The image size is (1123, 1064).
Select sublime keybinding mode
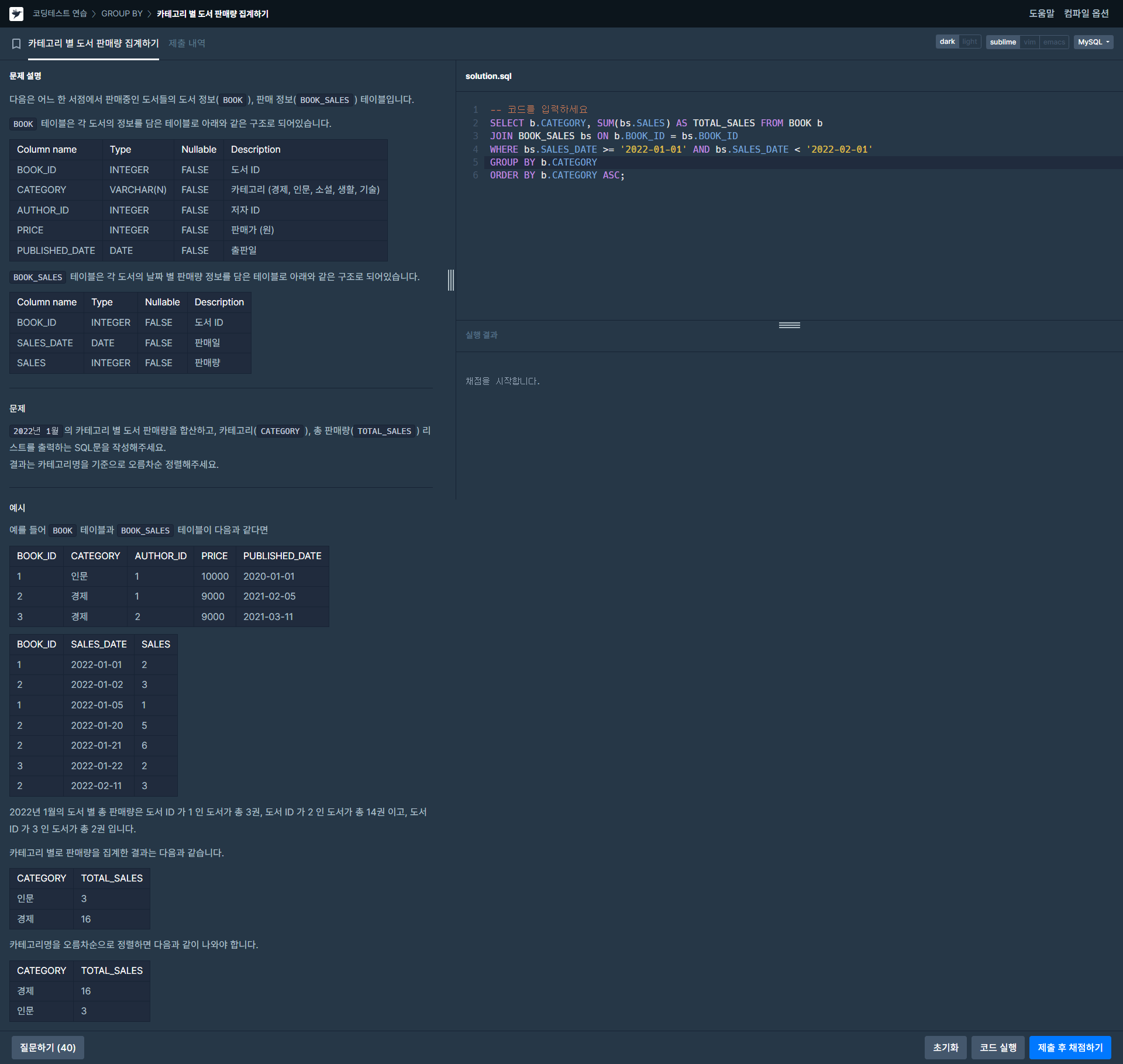pyautogui.click(x=1003, y=42)
